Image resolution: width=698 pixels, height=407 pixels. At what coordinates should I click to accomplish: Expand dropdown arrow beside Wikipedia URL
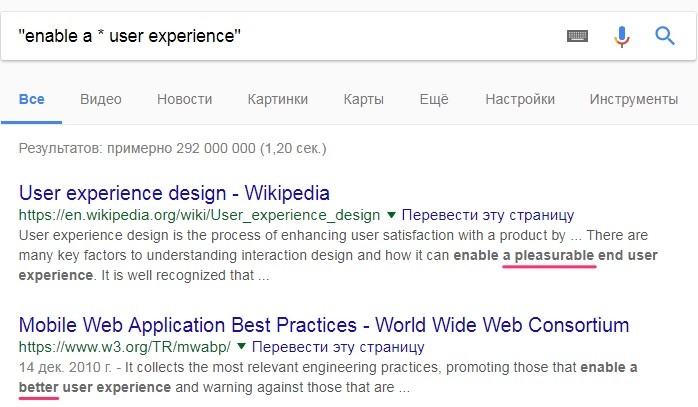[x=391, y=215]
